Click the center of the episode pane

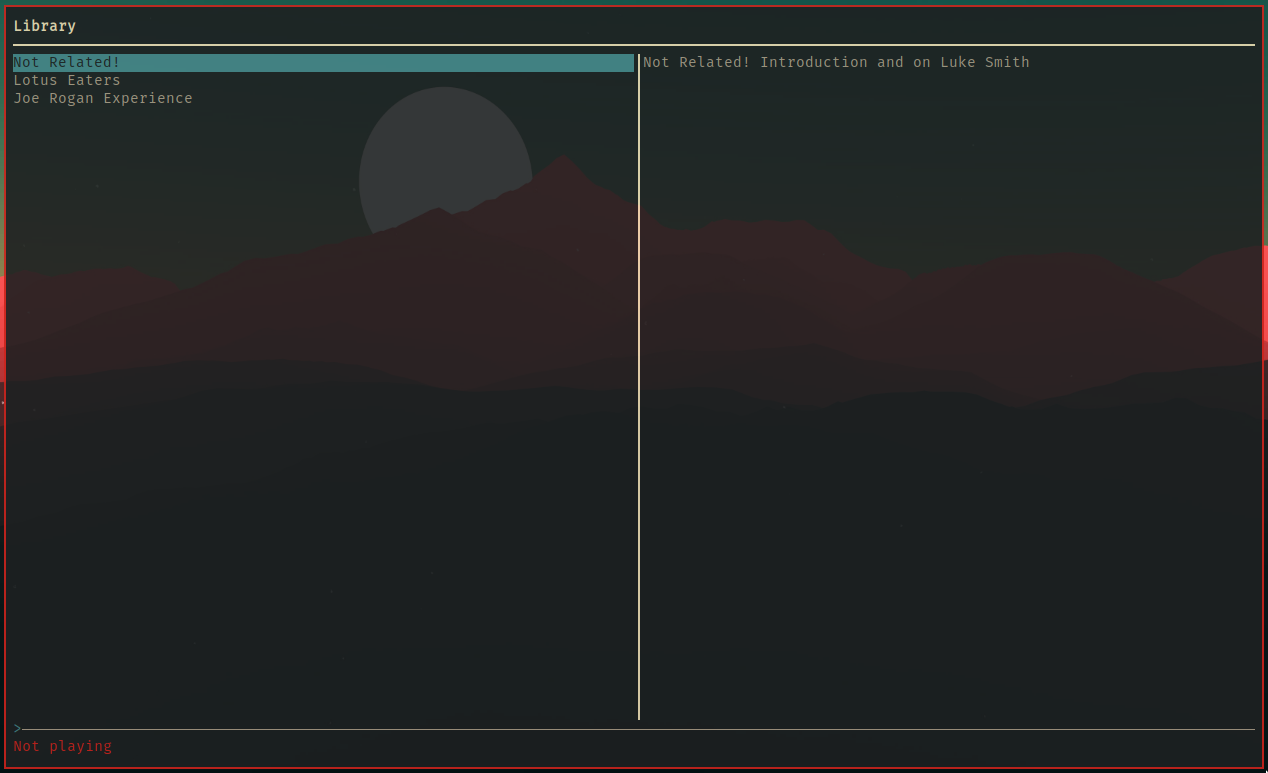950,390
